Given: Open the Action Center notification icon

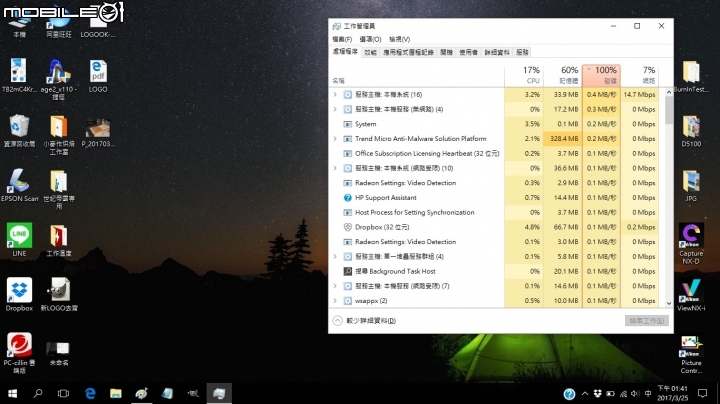Looking at the screenshot, I should [702, 393].
